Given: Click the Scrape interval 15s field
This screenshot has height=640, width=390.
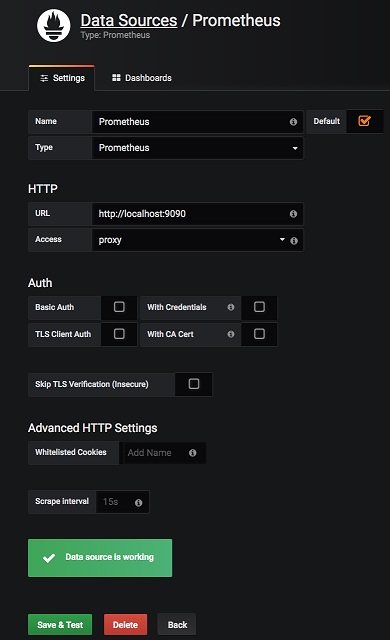Looking at the screenshot, I should click(x=122, y=502).
